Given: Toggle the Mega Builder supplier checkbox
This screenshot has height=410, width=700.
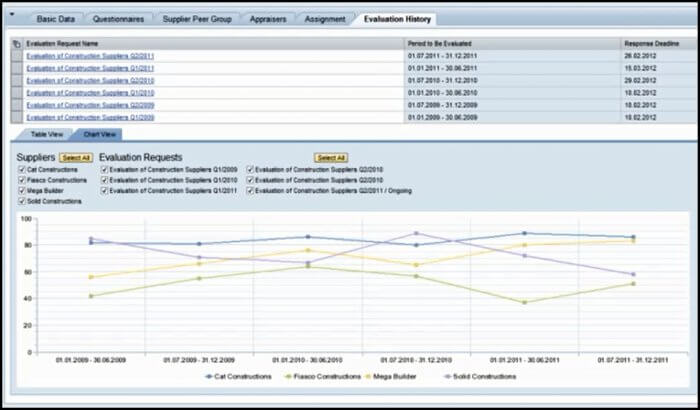Looking at the screenshot, I should click(x=21, y=191).
